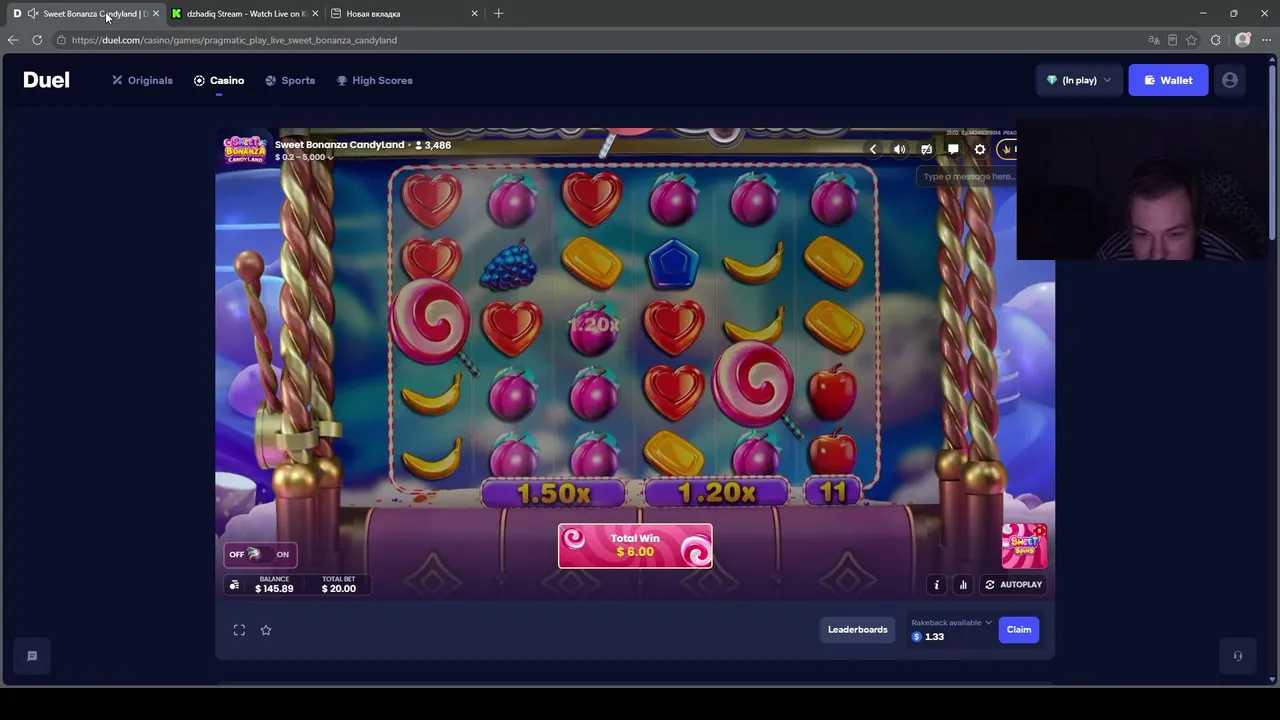Screen dimensions: 1280x720
Task: Go to the Sports section
Action: [x=290, y=80]
